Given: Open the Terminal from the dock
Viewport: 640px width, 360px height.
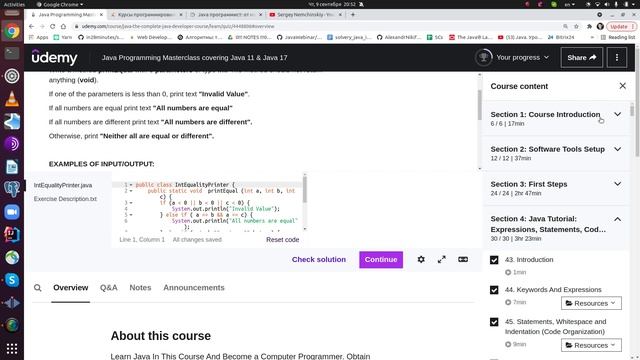Looking at the screenshot, I should click(12, 53).
